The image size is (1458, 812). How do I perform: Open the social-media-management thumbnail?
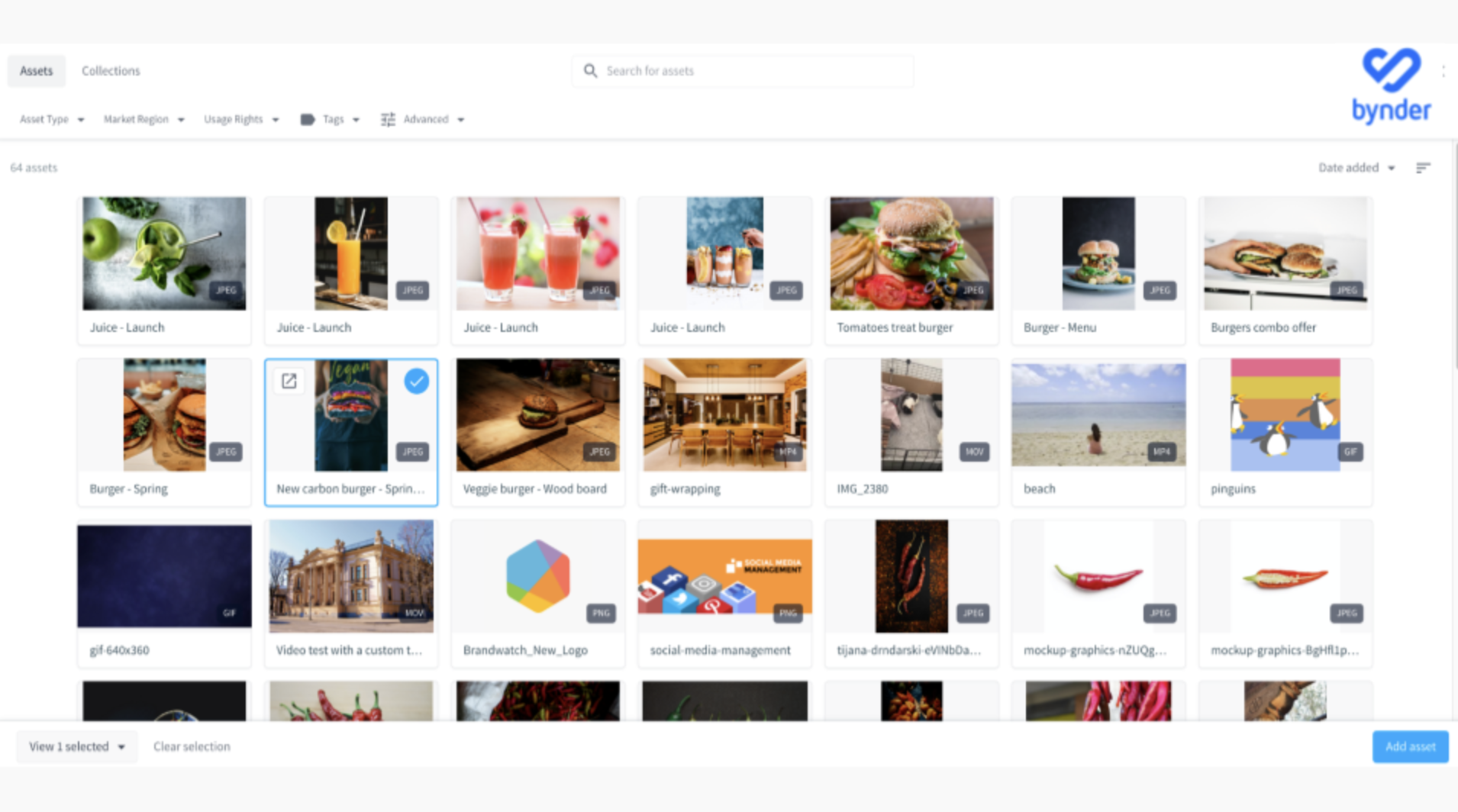(x=725, y=576)
